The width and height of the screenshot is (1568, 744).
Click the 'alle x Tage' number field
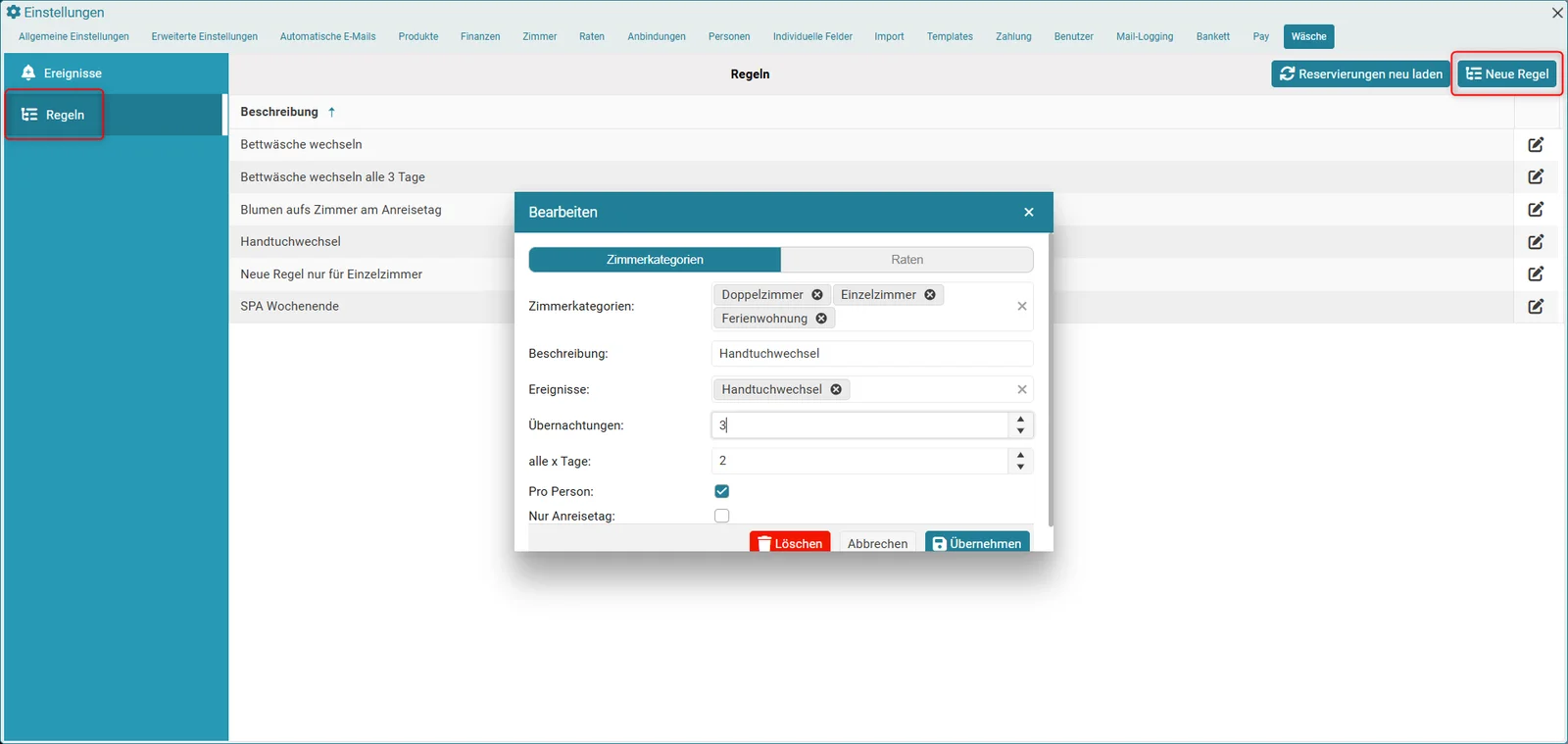[x=859, y=461]
